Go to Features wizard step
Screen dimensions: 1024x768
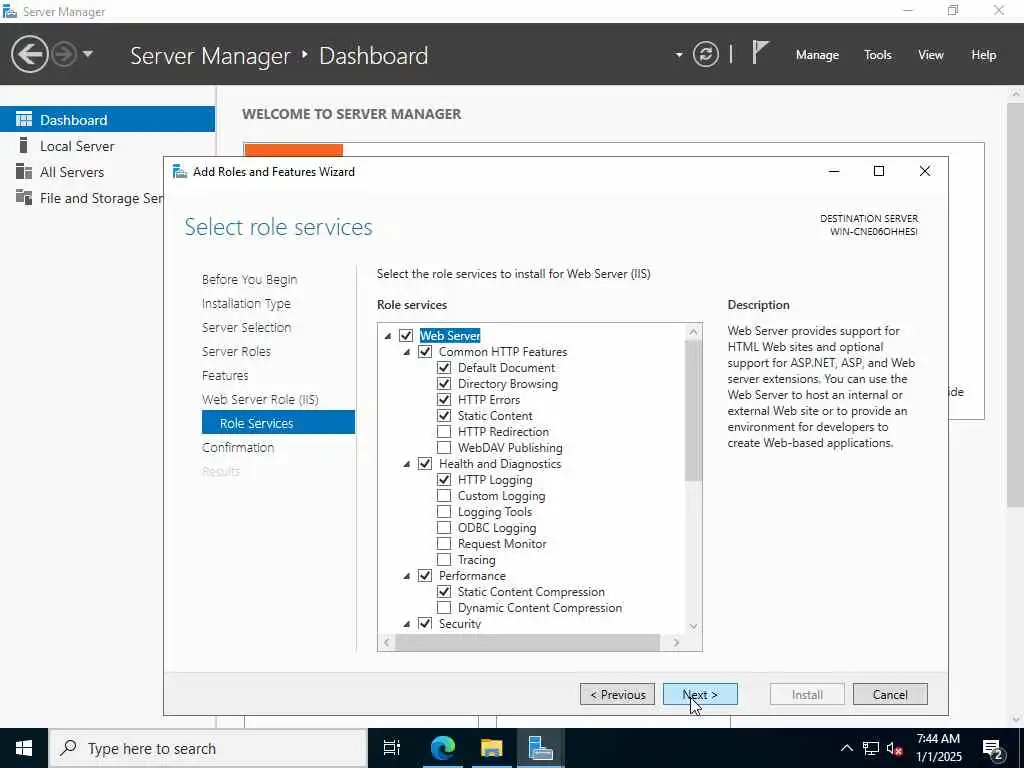pos(225,376)
